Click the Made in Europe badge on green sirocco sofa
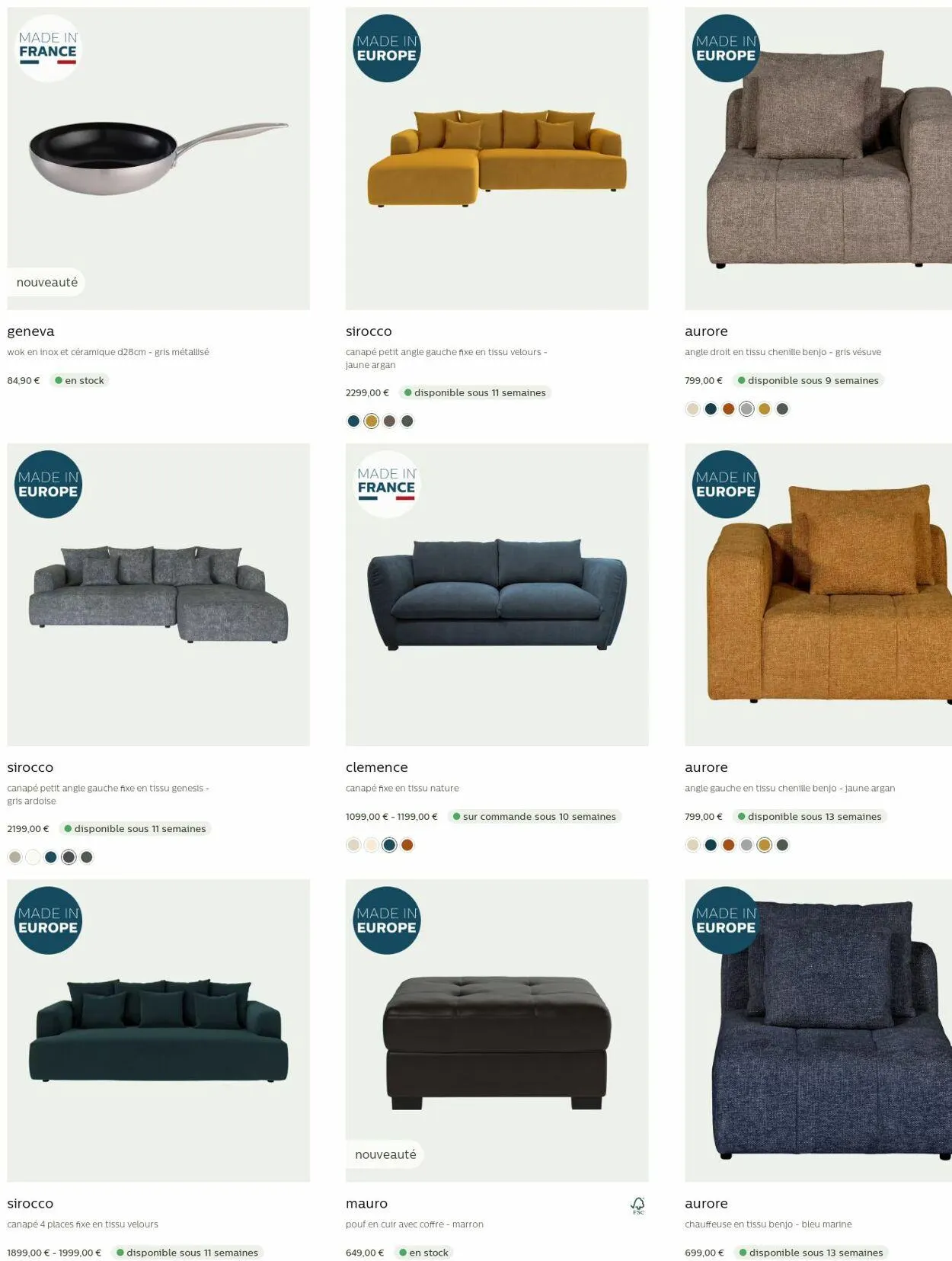This screenshot has height=1261, width=952. (48, 920)
